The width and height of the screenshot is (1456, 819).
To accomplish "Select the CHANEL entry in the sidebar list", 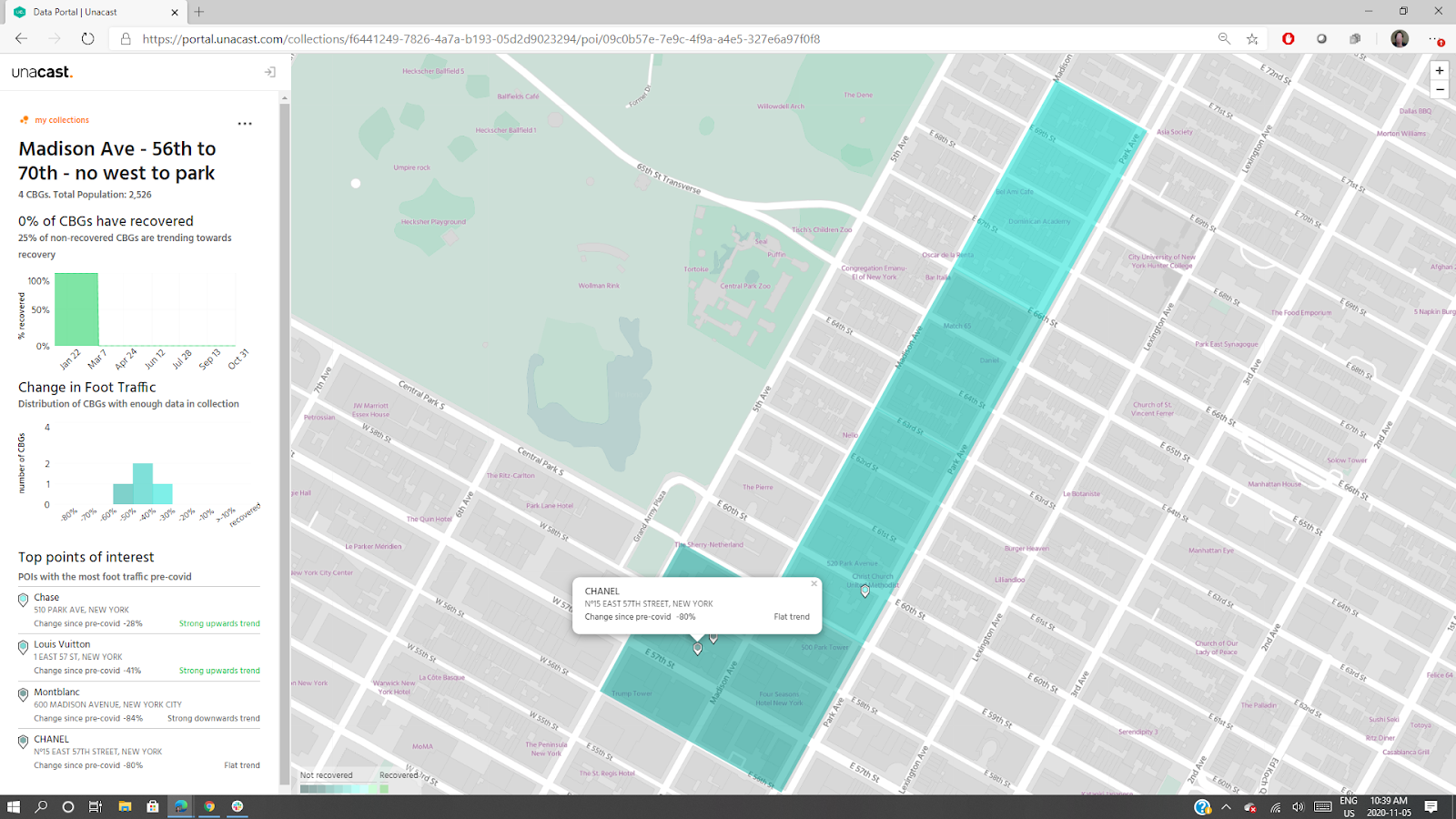I will [139, 753].
